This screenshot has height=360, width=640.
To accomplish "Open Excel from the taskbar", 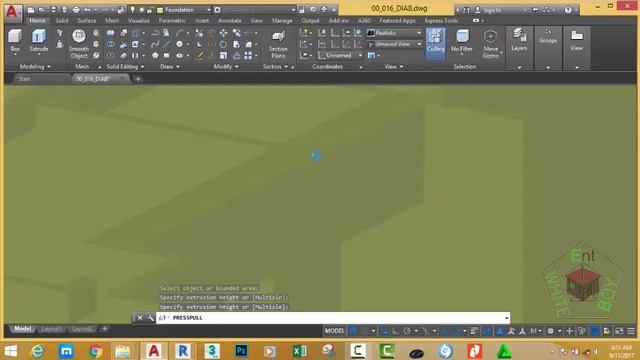I will (300, 351).
